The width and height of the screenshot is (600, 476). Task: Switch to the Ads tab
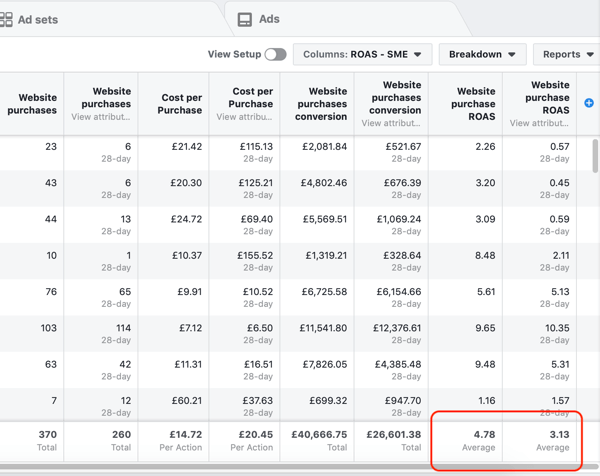click(269, 19)
